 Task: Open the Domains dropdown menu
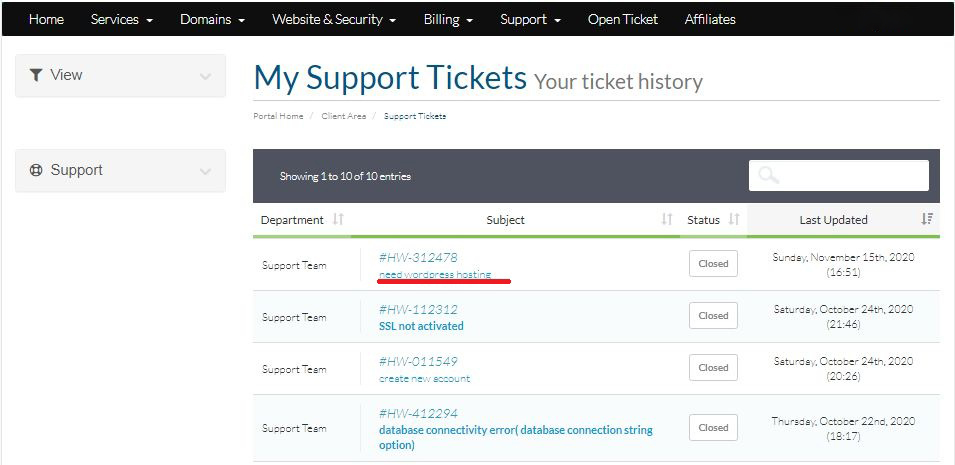click(212, 19)
